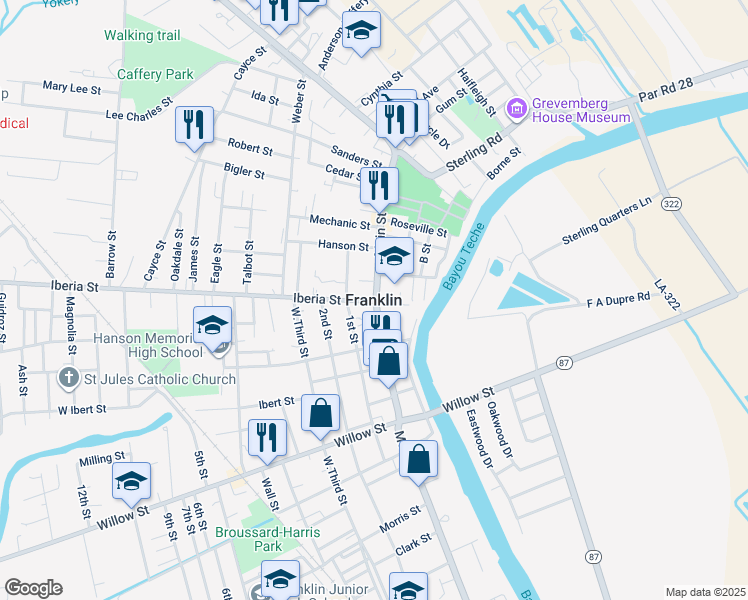Open the shopping marker below Franklin label
This screenshot has width=748, height=600.
point(389,363)
